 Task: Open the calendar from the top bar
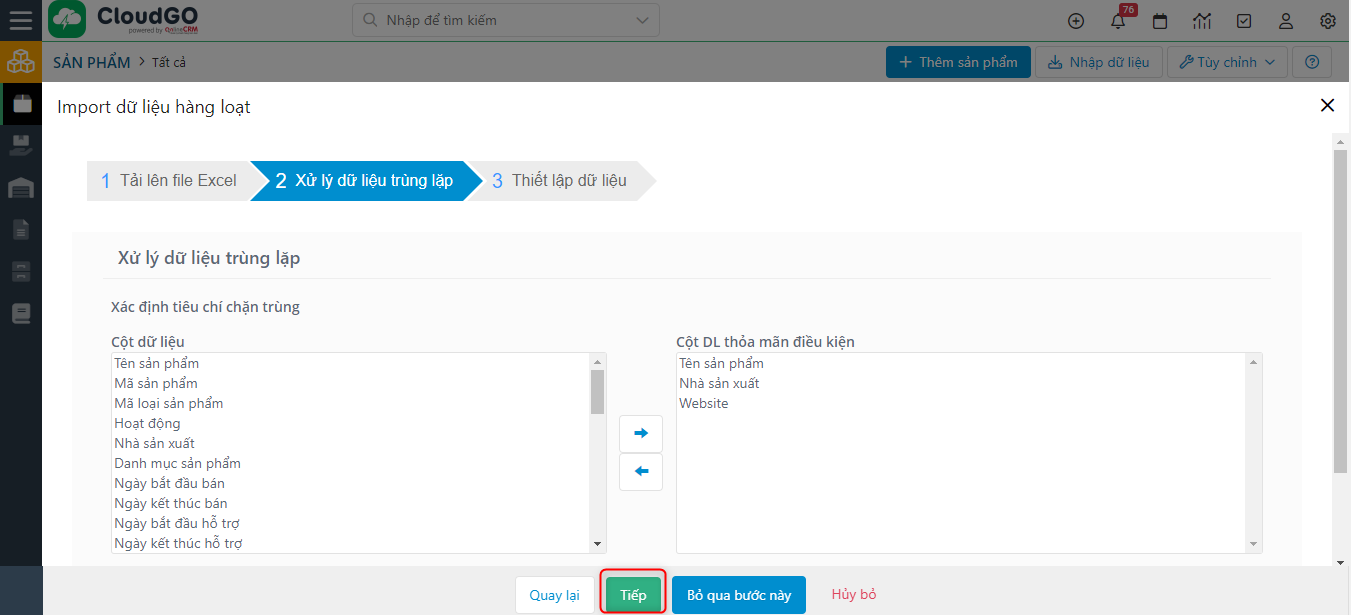[x=1159, y=20]
